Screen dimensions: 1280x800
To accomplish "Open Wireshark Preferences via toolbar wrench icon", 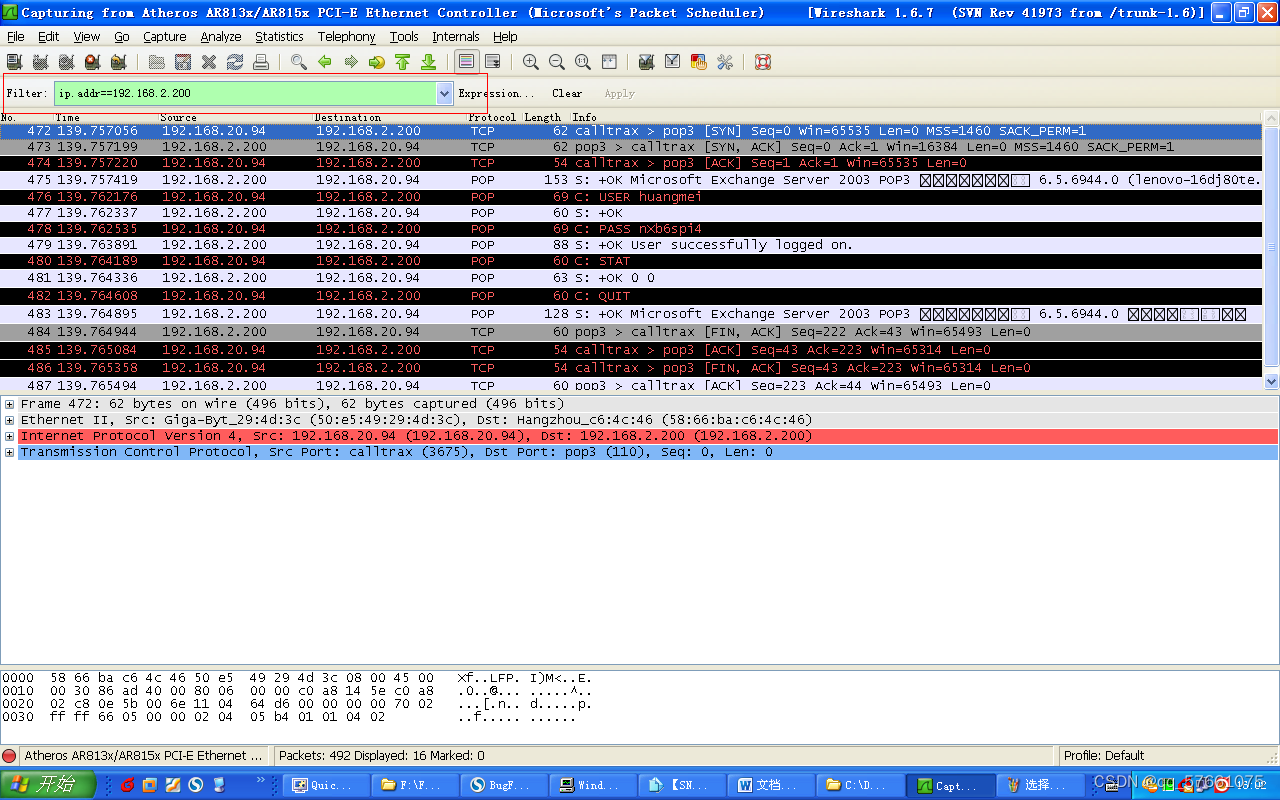I will point(725,62).
